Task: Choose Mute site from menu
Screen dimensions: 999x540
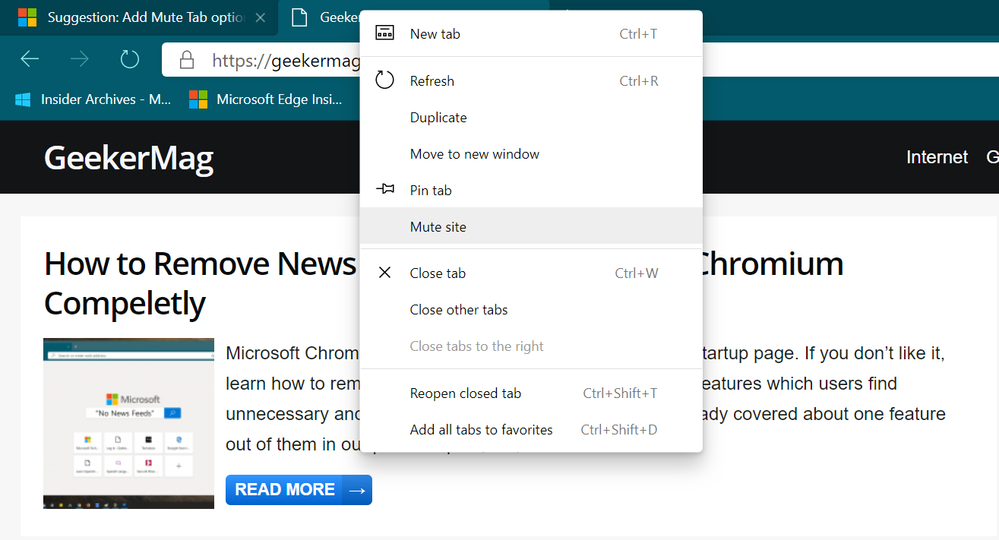Action: (531, 227)
